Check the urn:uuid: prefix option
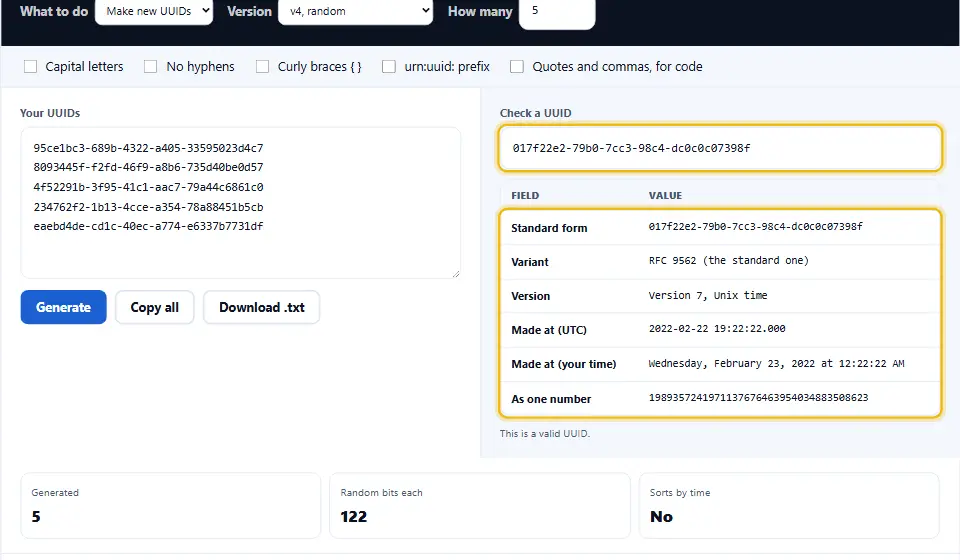 click(x=389, y=67)
